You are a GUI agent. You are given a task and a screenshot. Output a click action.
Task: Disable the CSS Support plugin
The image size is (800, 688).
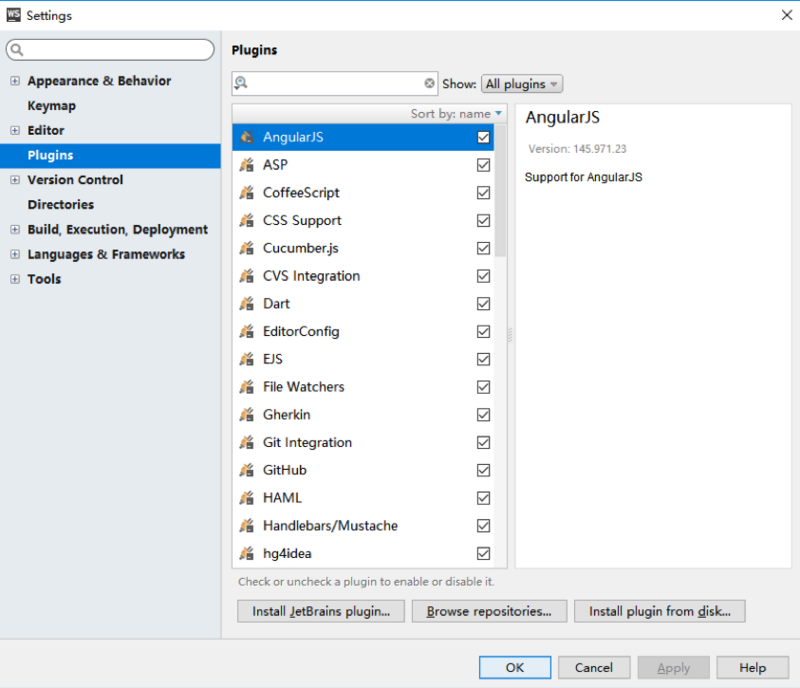(483, 220)
